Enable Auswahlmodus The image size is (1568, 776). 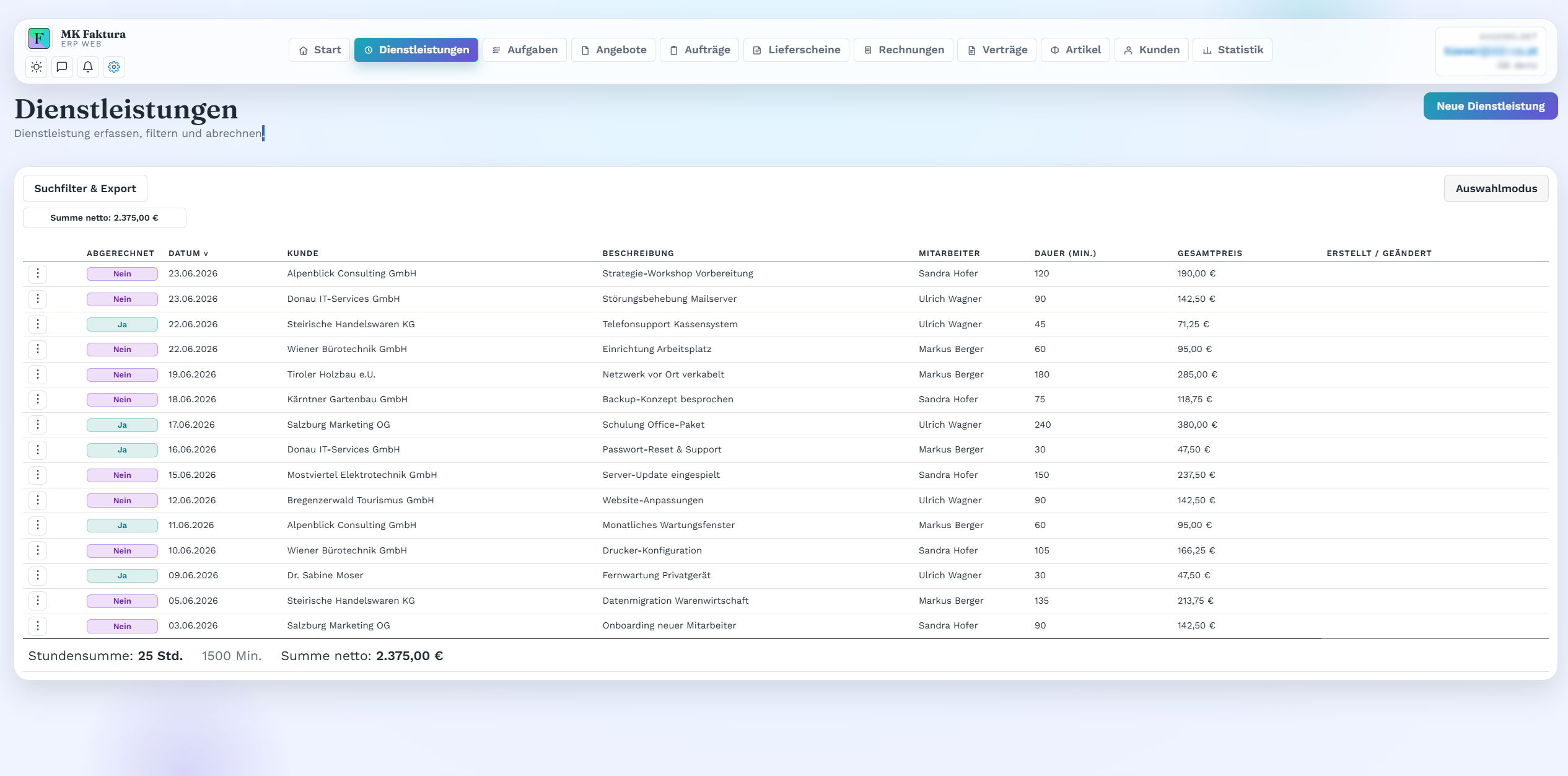pos(1496,188)
